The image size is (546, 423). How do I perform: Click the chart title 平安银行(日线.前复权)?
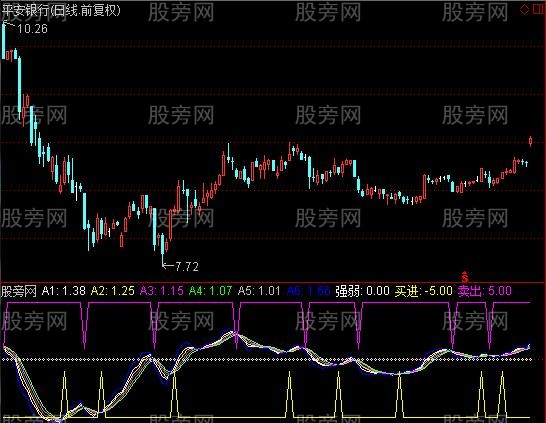click(61, 10)
